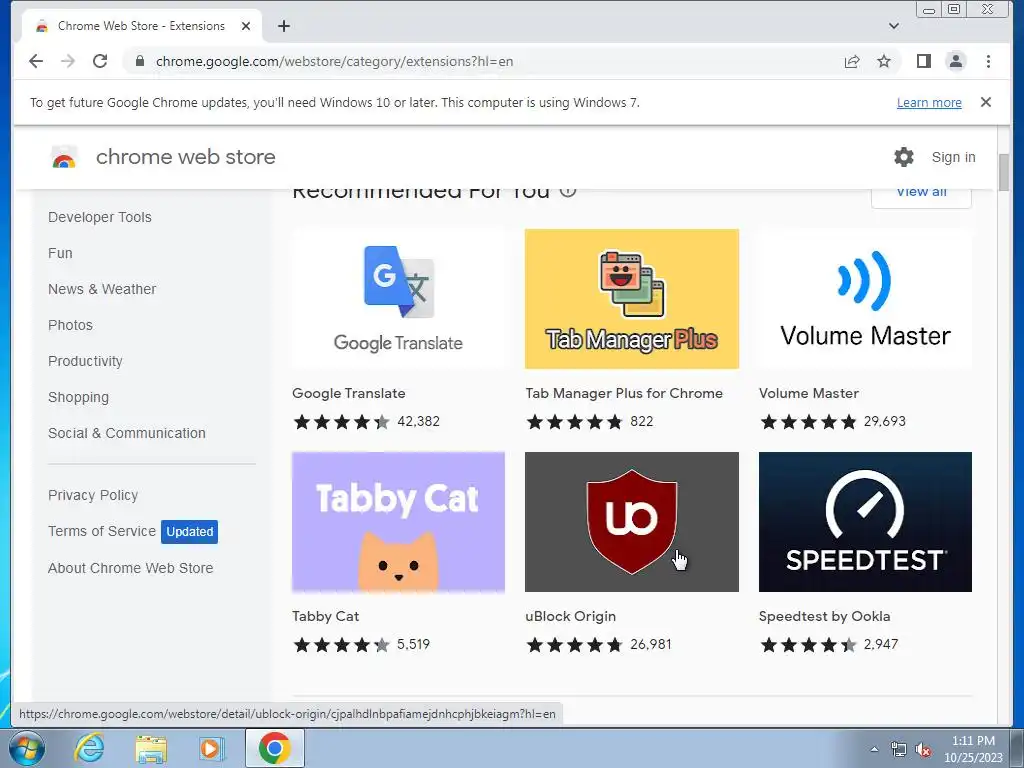Open the web store settings gear
The height and width of the screenshot is (768, 1024).
click(x=904, y=157)
